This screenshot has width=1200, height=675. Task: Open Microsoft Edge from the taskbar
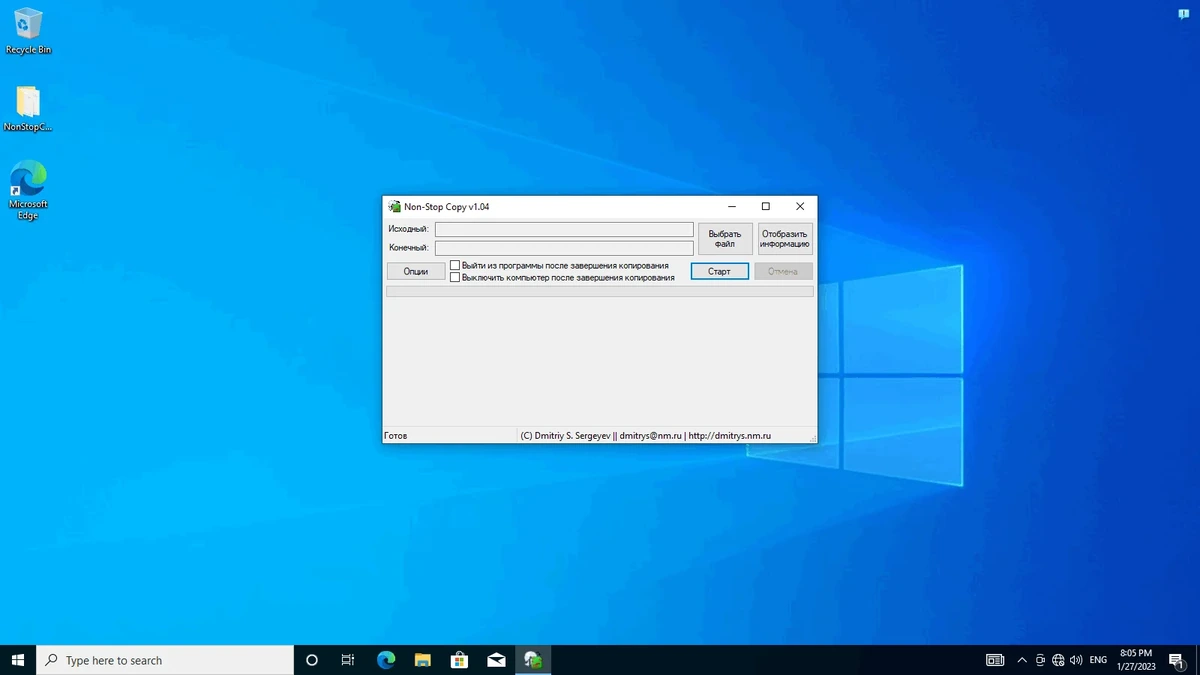[386, 660]
